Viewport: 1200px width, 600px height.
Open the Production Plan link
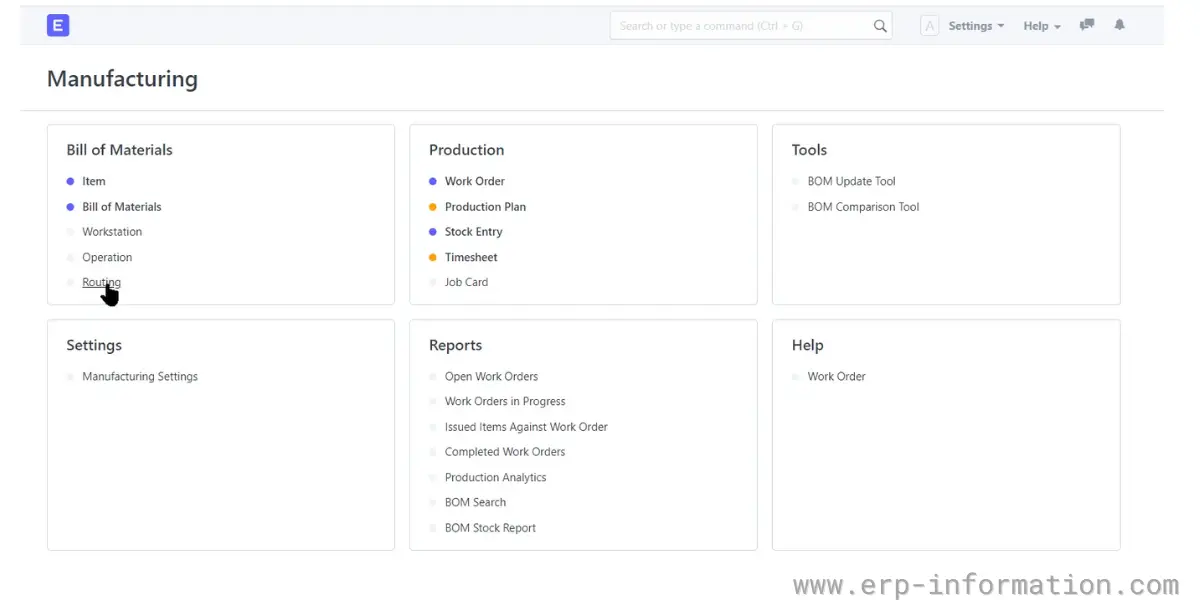click(485, 207)
